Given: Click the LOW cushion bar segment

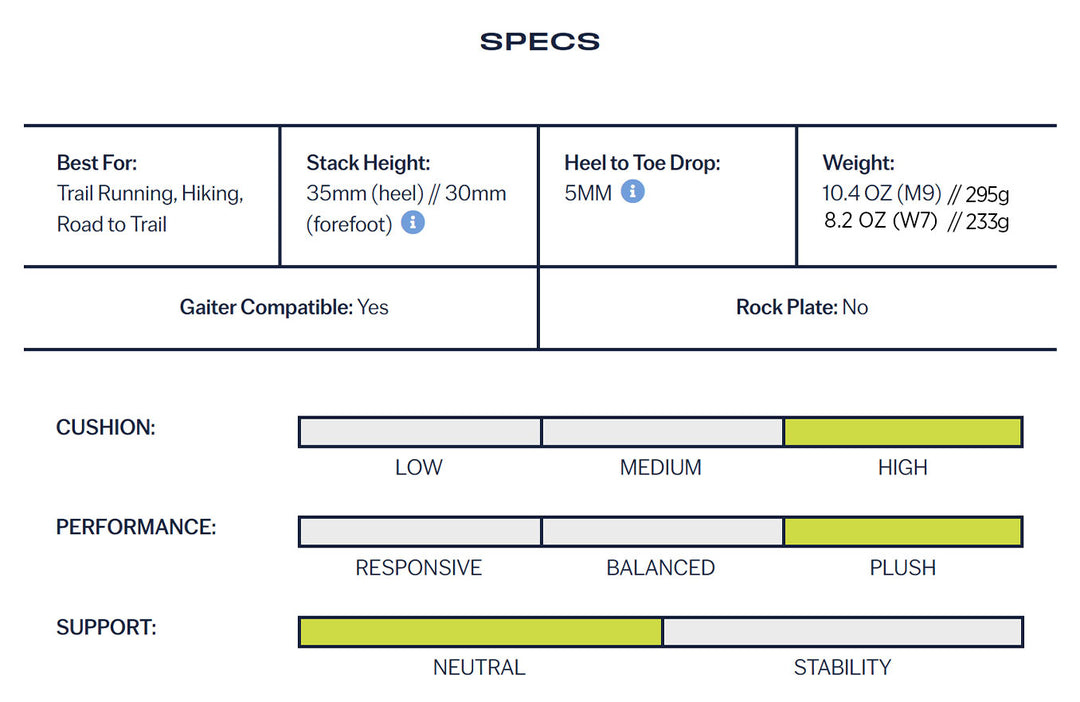Looking at the screenshot, I should [x=420, y=432].
